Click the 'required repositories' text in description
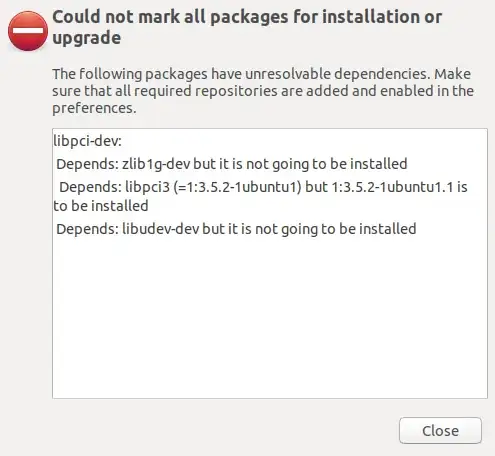This screenshot has height=456, width=495. pyautogui.click(x=206, y=91)
